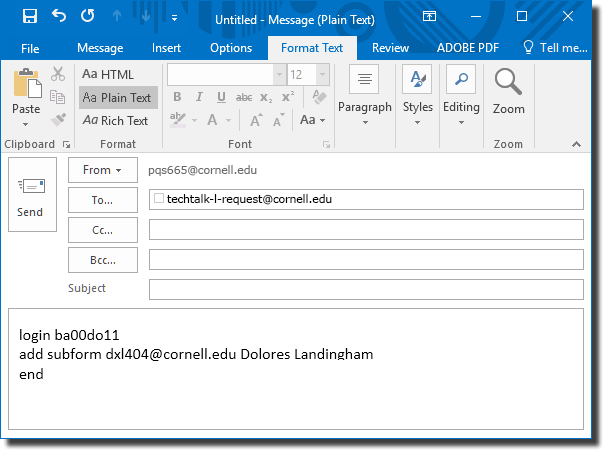Click Clear All Formatting icon
The height and width of the screenshot is (459, 612).
click(319, 97)
